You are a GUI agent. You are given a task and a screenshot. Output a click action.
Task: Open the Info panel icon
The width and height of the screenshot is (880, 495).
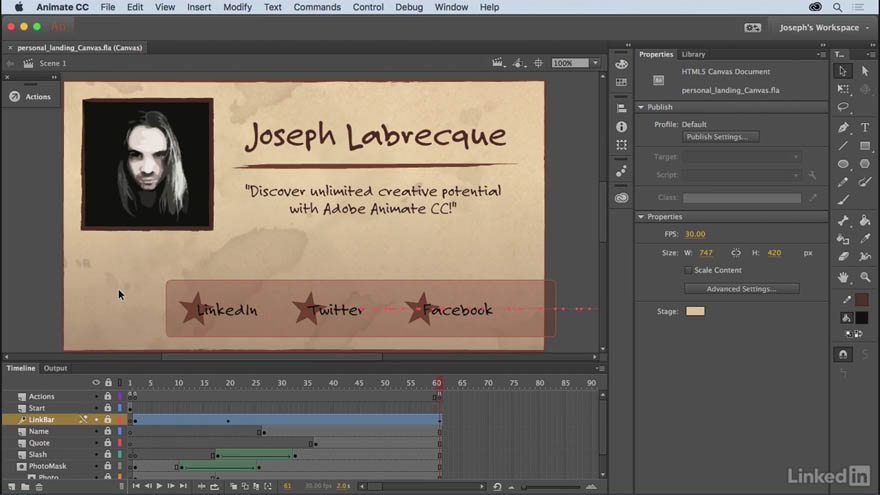click(621, 127)
